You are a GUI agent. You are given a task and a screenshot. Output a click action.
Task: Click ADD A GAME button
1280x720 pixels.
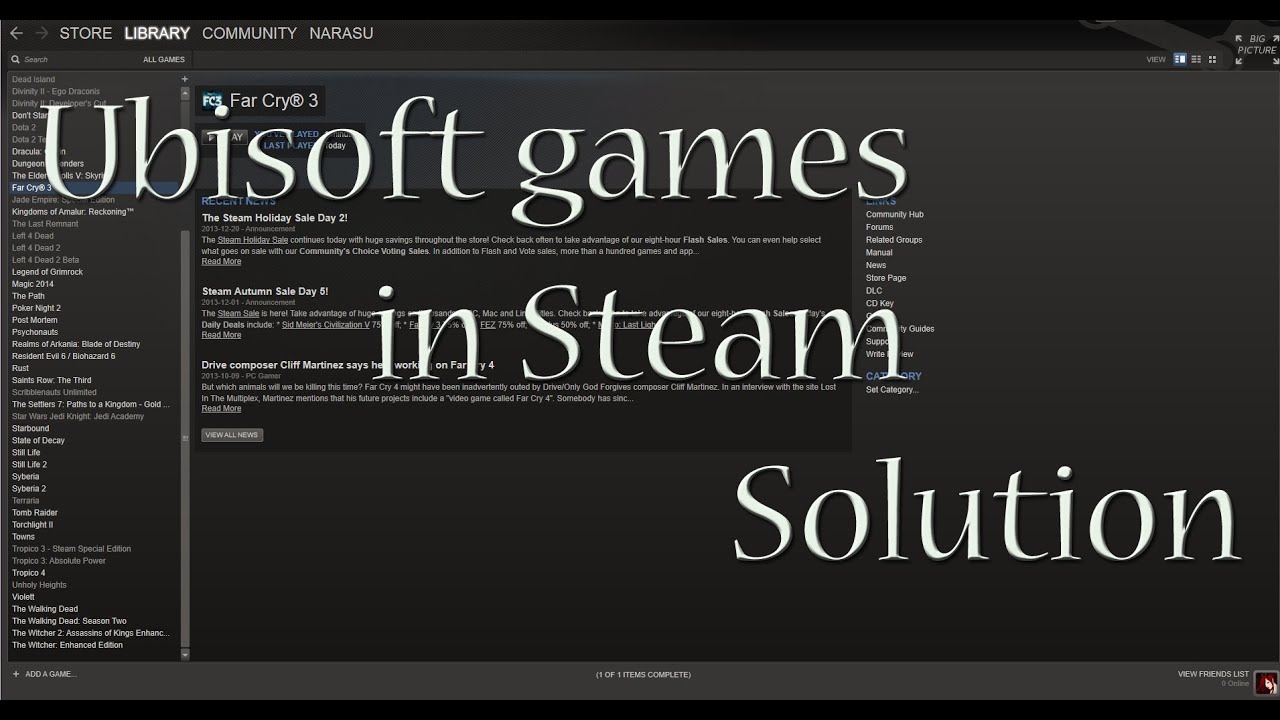tap(50, 674)
